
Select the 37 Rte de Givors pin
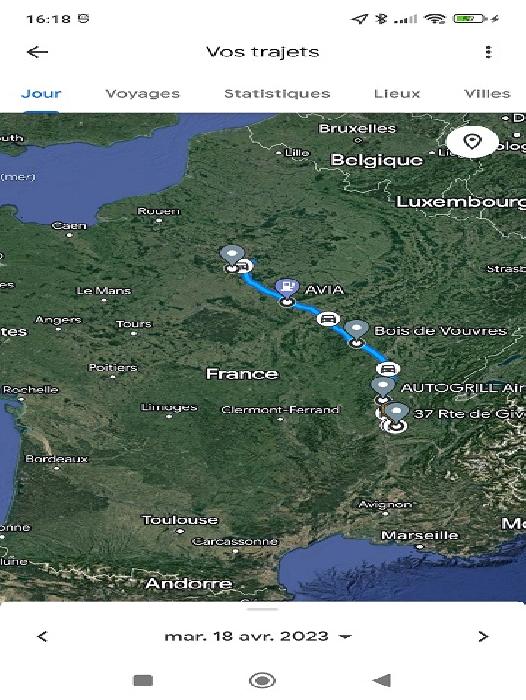tap(397, 412)
